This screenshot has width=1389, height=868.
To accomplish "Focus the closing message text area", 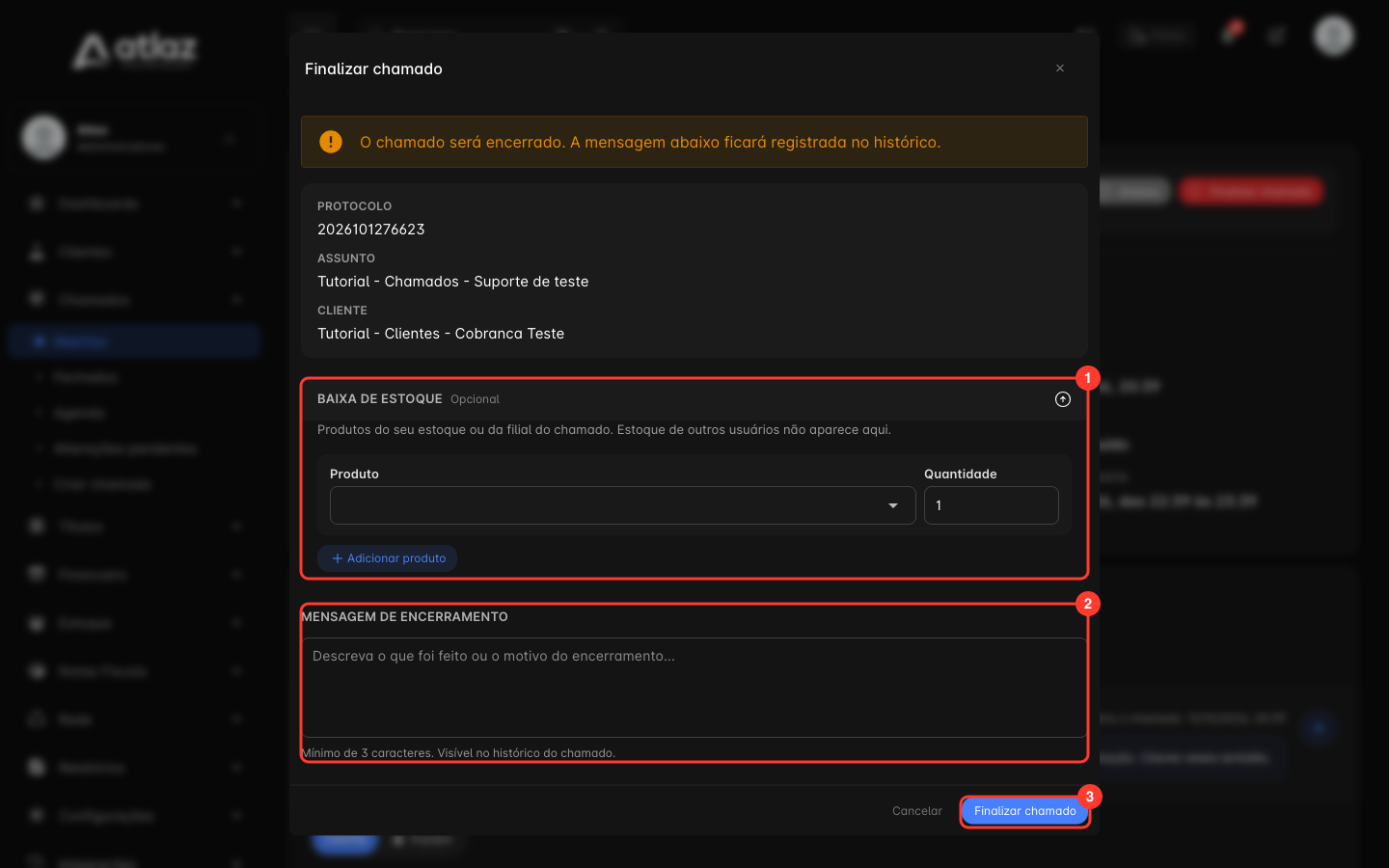I will pyautogui.click(x=694, y=688).
